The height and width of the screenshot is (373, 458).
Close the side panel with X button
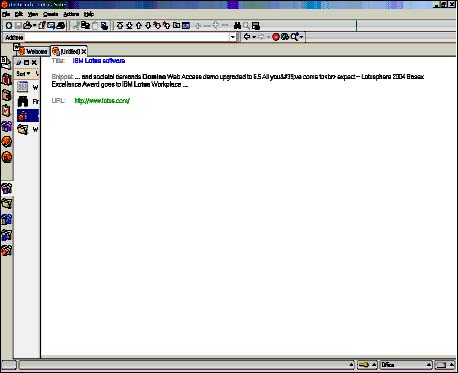(x=34, y=62)
